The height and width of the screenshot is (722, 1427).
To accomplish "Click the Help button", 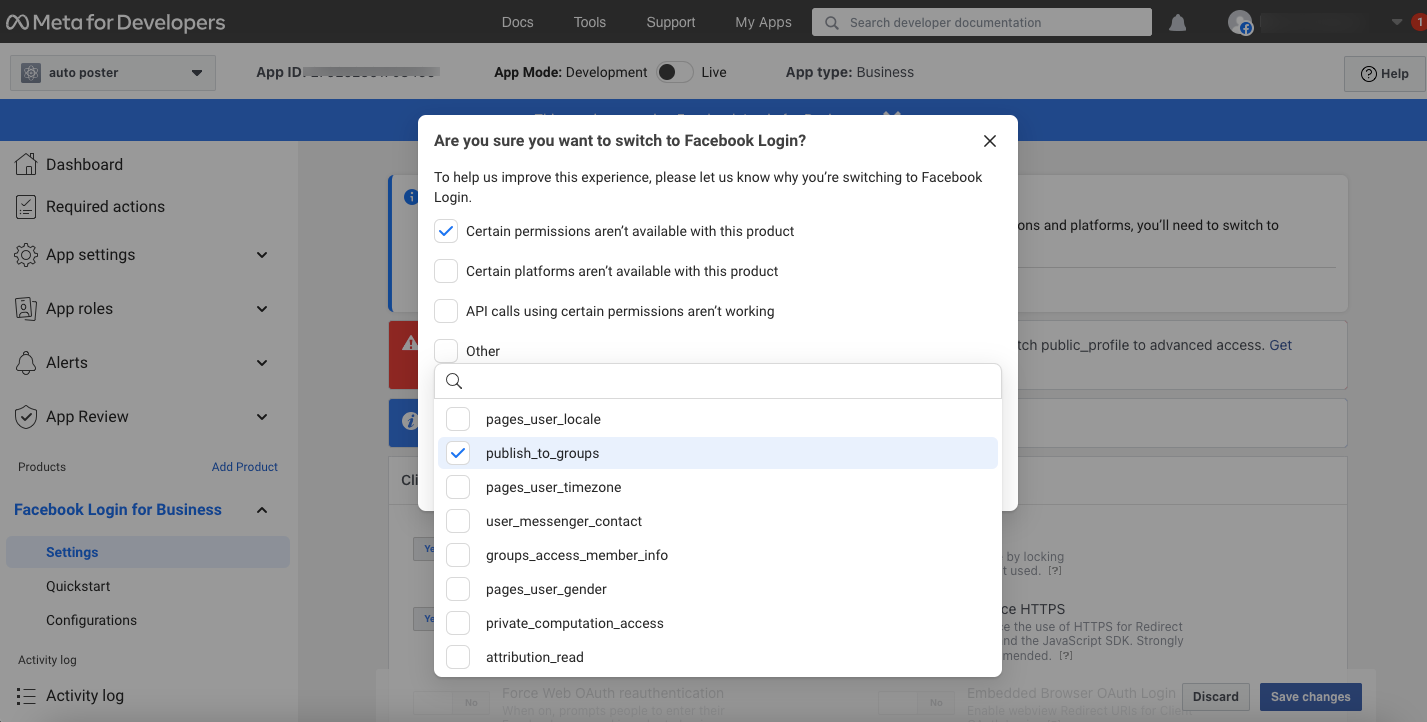I will click(x=1385, y=73).
